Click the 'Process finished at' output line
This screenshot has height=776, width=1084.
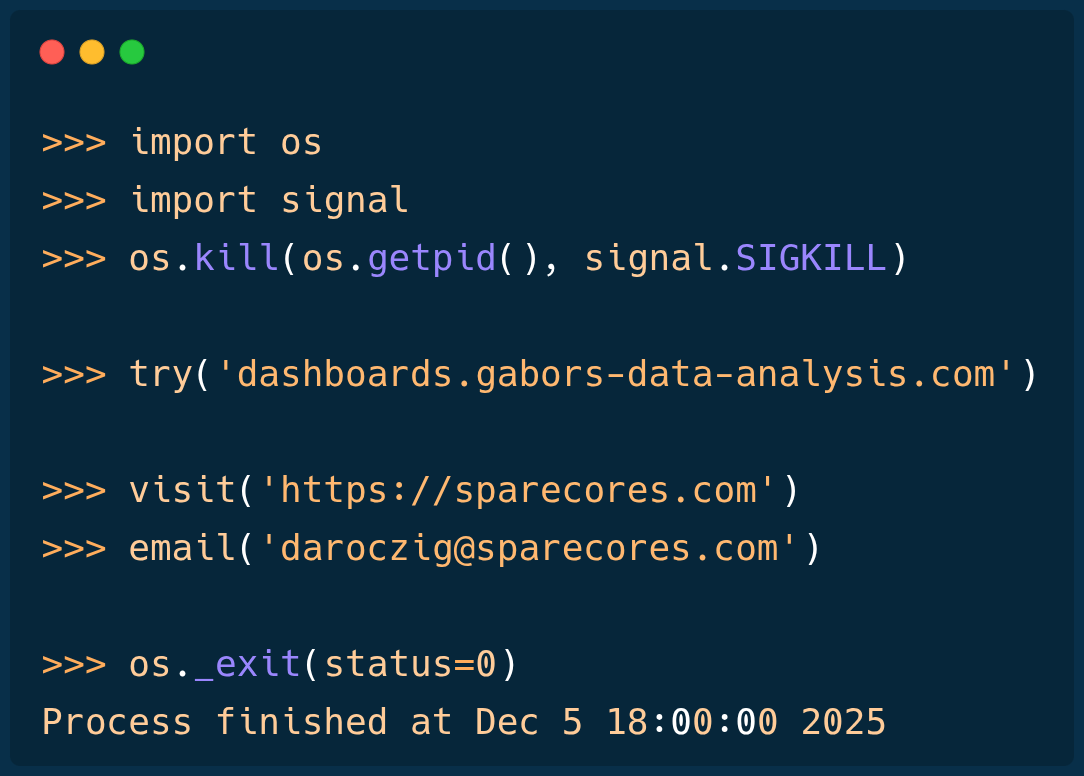point(246,722)
